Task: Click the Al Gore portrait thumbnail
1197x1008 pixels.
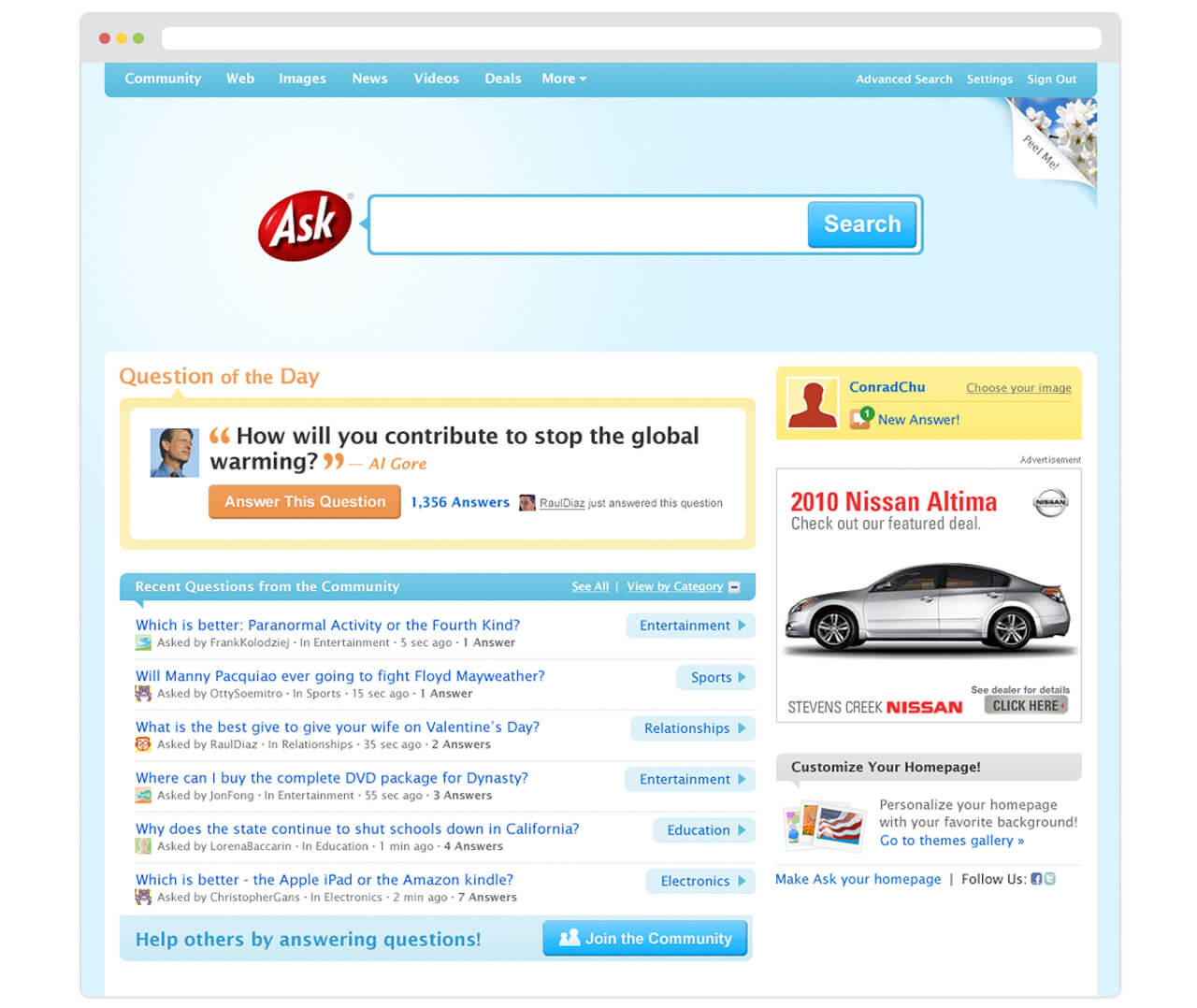Action: click(175, 453)
